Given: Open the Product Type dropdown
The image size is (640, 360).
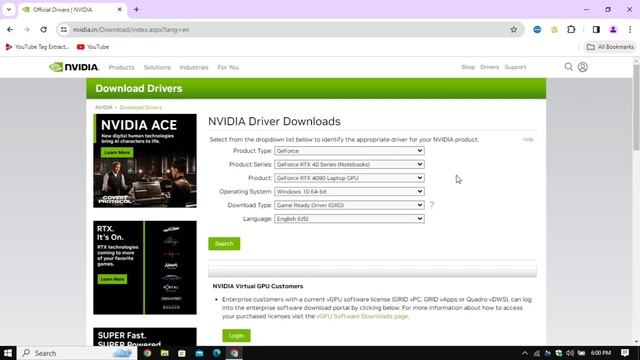Looking at the screenshot, I should pyautogui.click(x=349, y=151).
